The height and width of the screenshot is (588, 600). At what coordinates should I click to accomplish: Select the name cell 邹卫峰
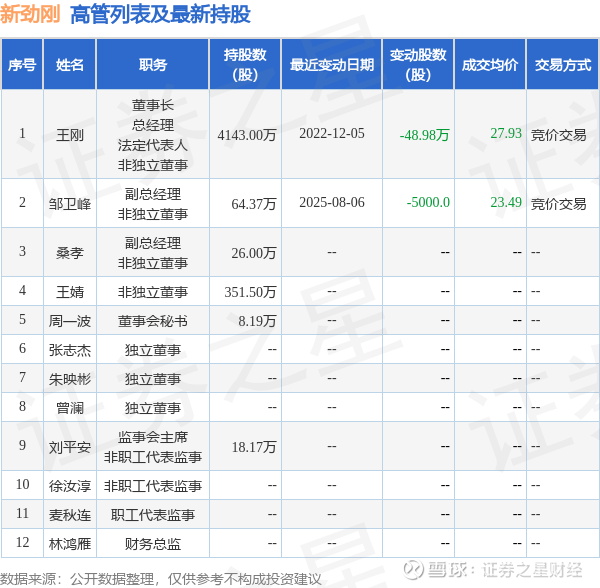point(70,204)
